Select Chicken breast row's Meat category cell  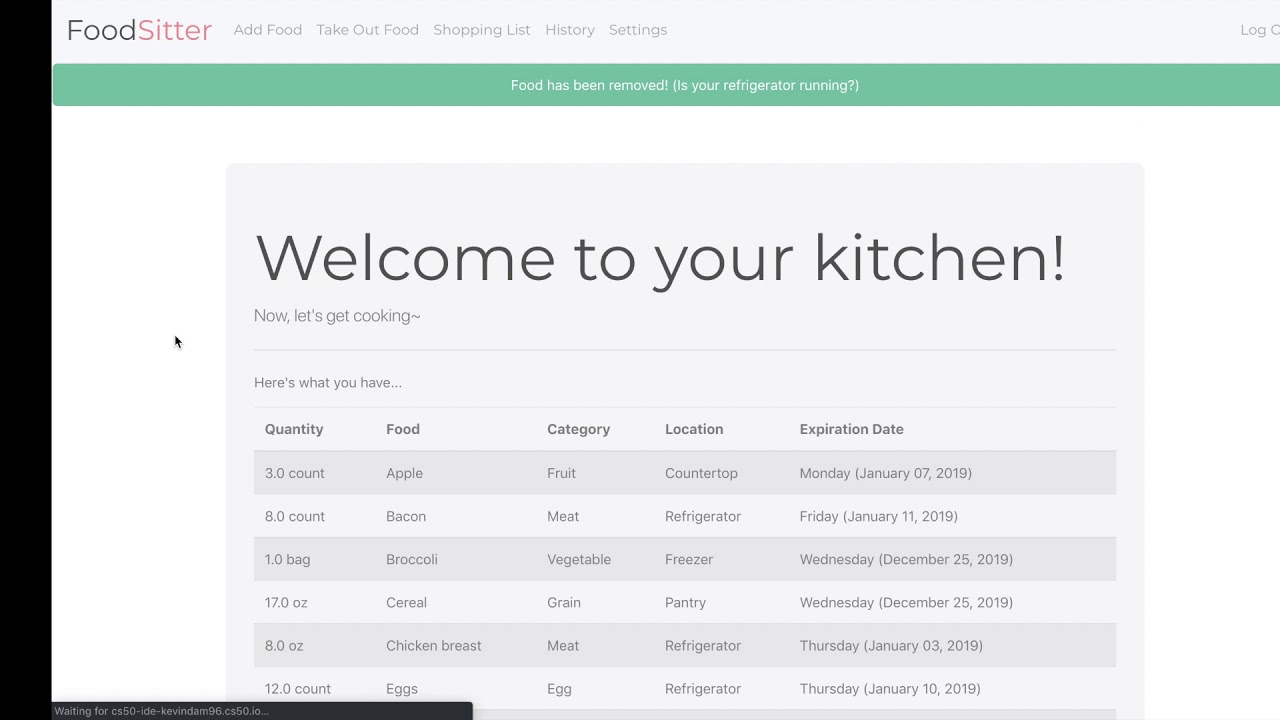point(563,645)
